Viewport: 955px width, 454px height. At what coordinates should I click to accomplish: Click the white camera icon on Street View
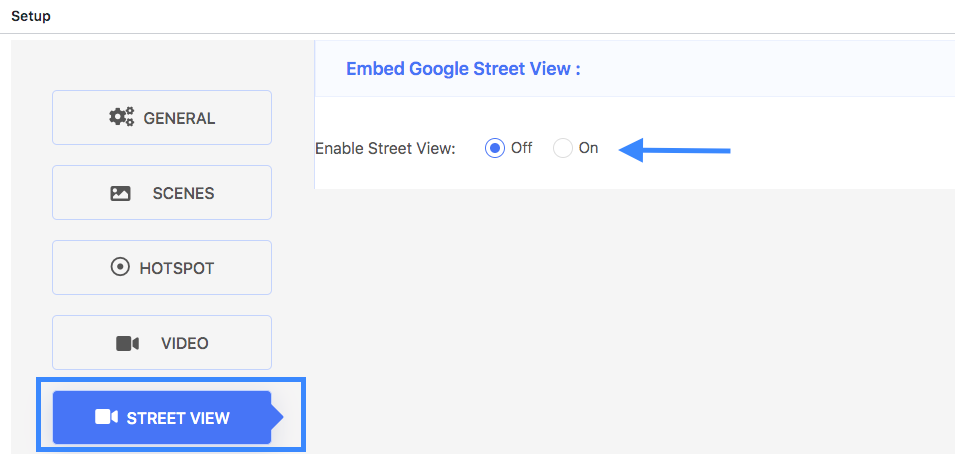click(x=106, y=417)
